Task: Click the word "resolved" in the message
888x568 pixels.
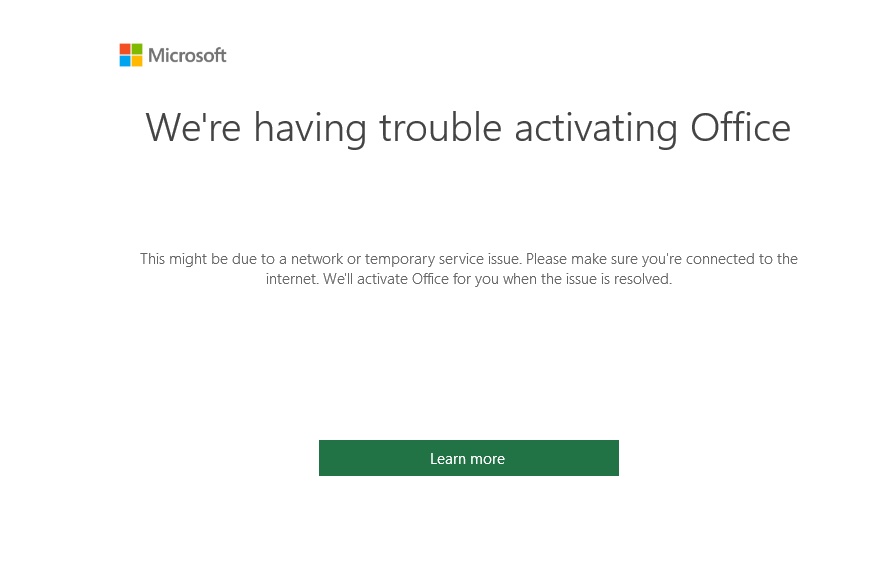Action: coord(642,280)
